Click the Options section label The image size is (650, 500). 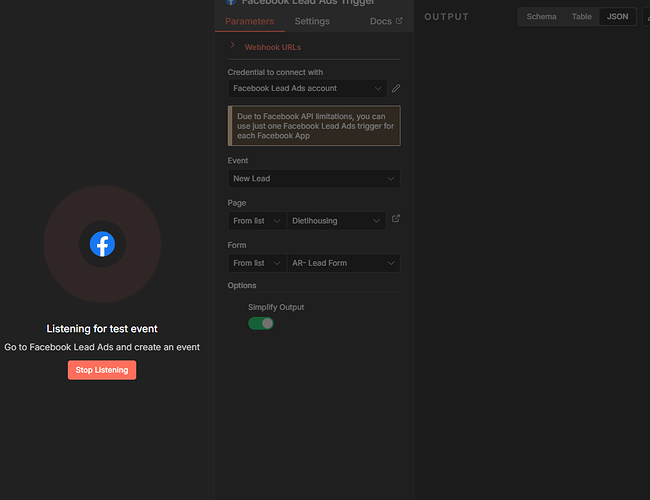point(242,285)
